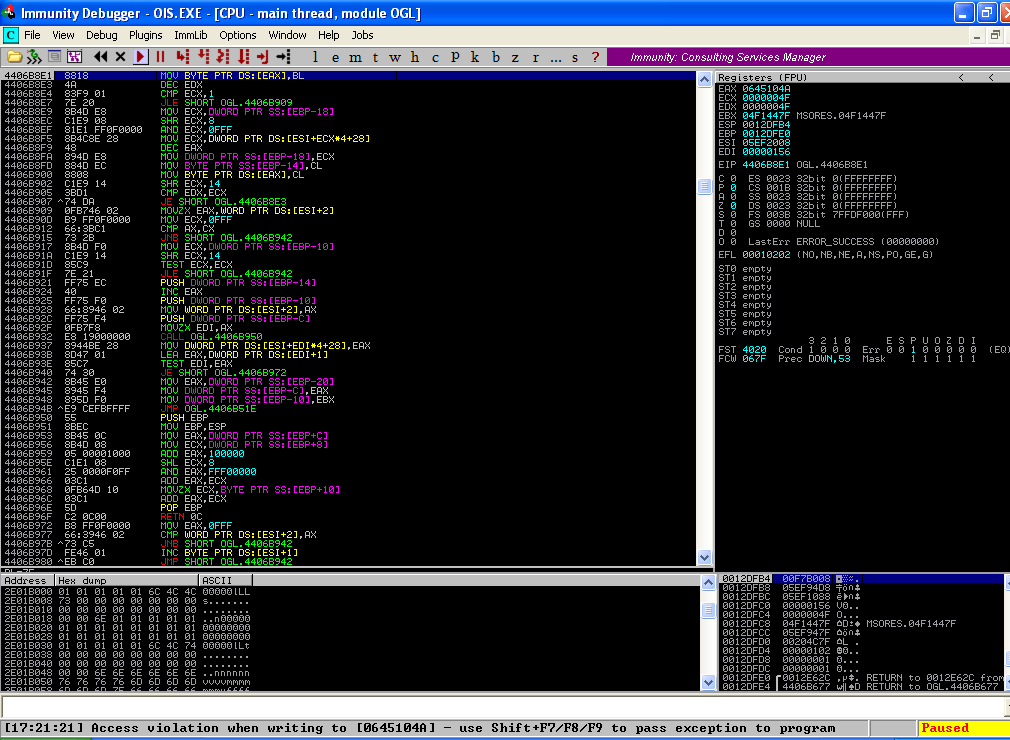Click the command input box above status bar
Image resolution: width=1010 pixels, height=740 pixels.
click(x=502, y=707)
